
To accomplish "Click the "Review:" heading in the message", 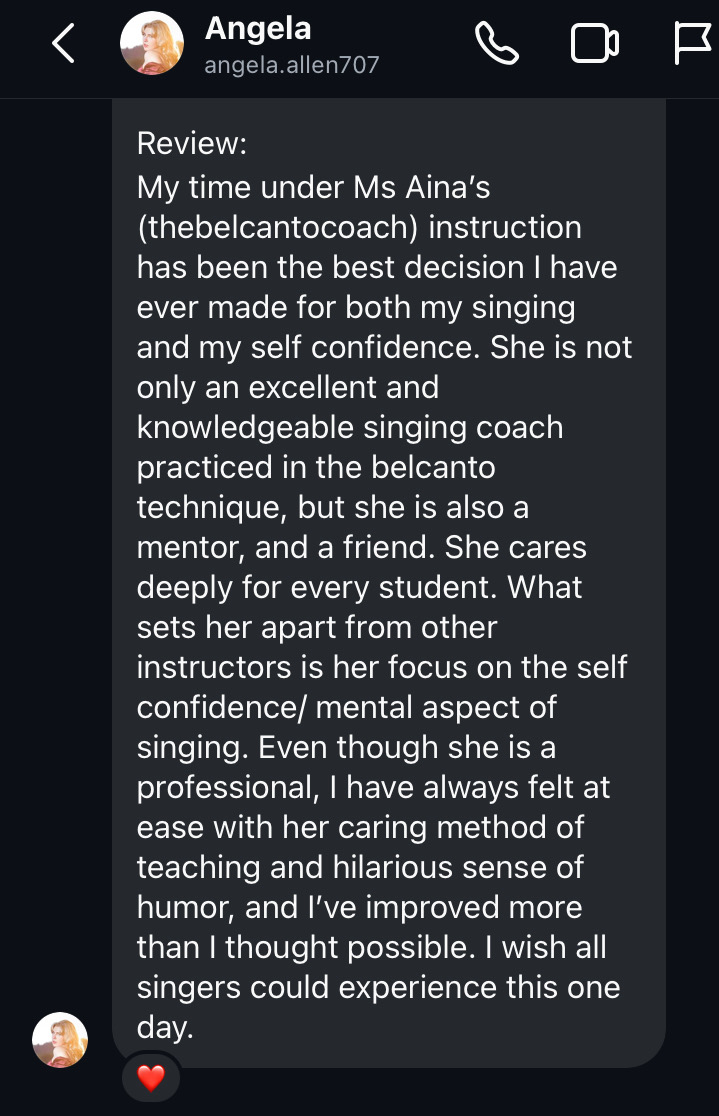I will tap(191, 143).
